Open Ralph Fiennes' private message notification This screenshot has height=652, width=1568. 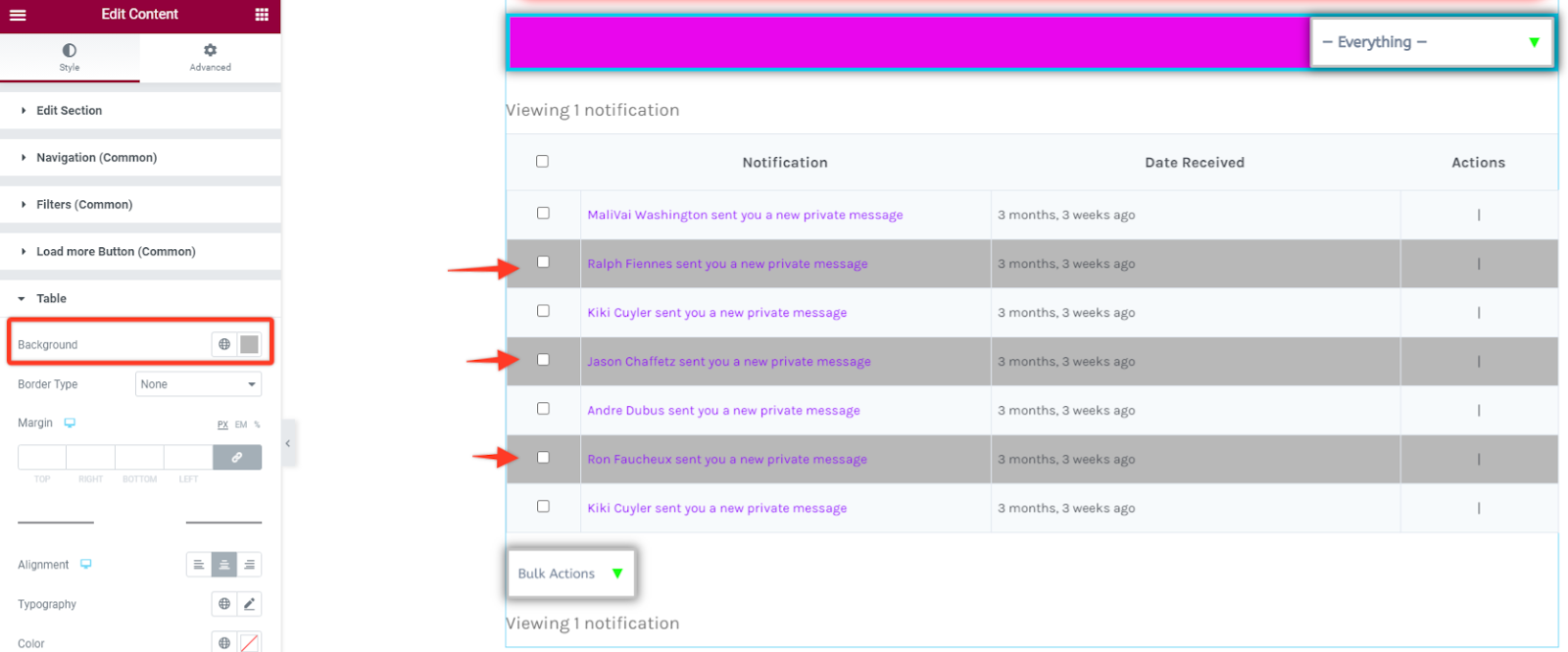(x=727, y=264)
